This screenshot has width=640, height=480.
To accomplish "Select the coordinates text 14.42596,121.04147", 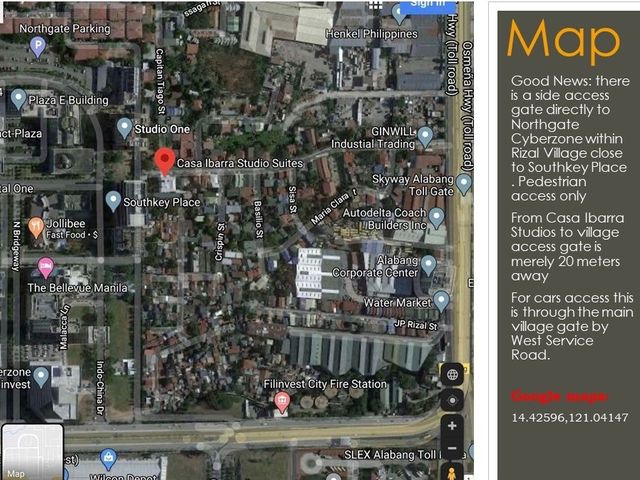I will click(570, 418).
